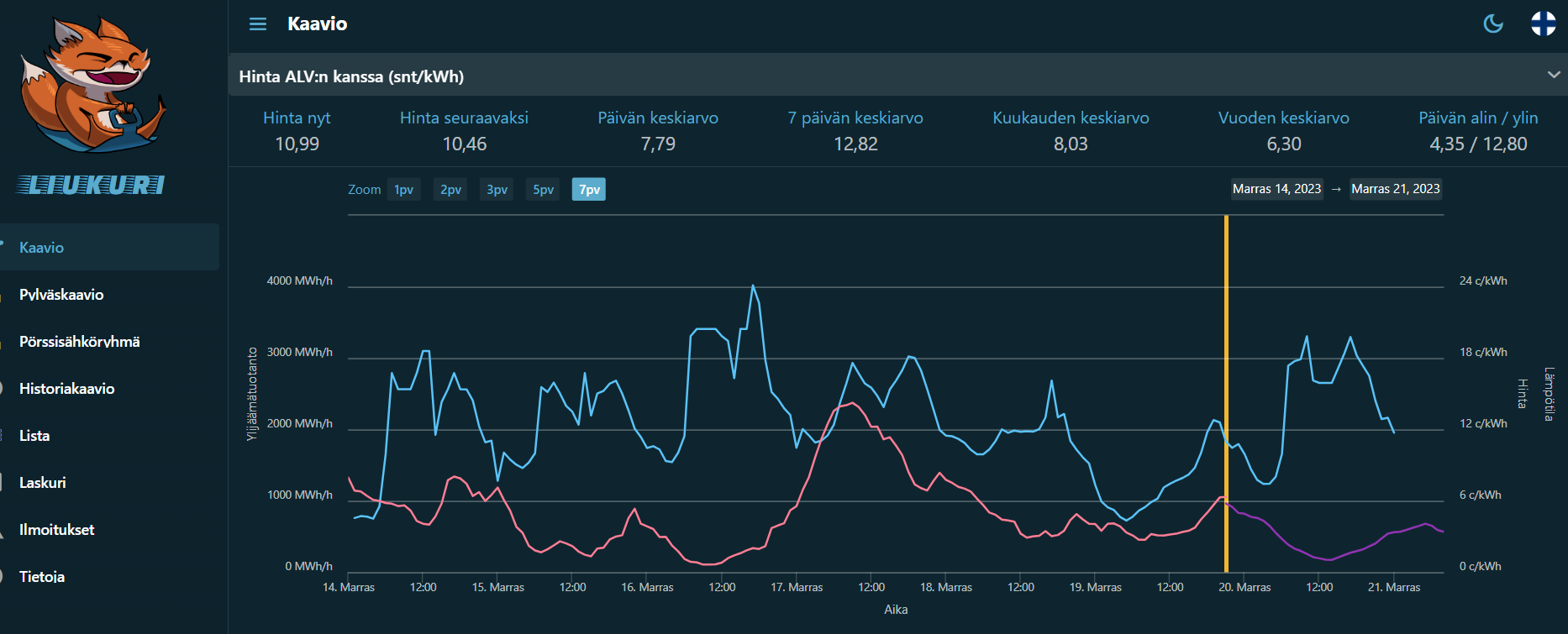
Task: Edit start date Marras 14, 2023
Action: pyautogui.click(x=1276, y=189)
